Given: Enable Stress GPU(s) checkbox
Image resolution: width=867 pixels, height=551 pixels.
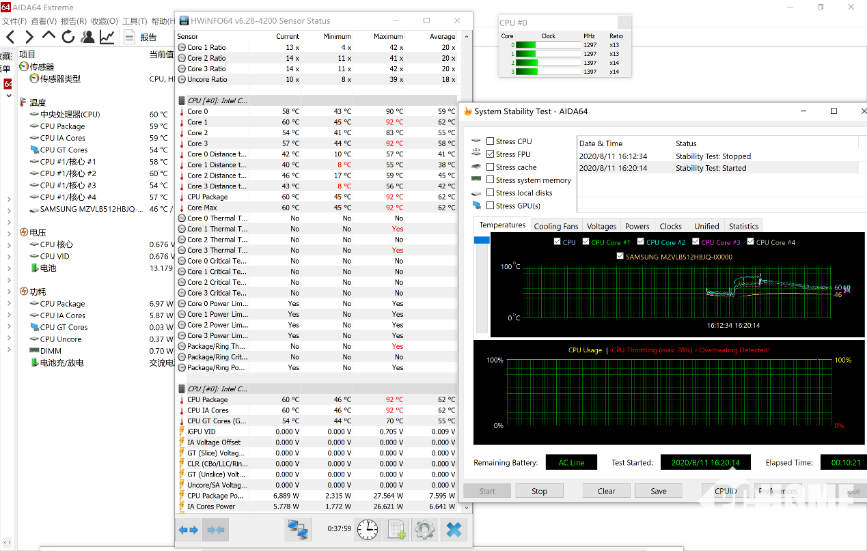Looking at the screenshot, I should click(x=490, y=206).
